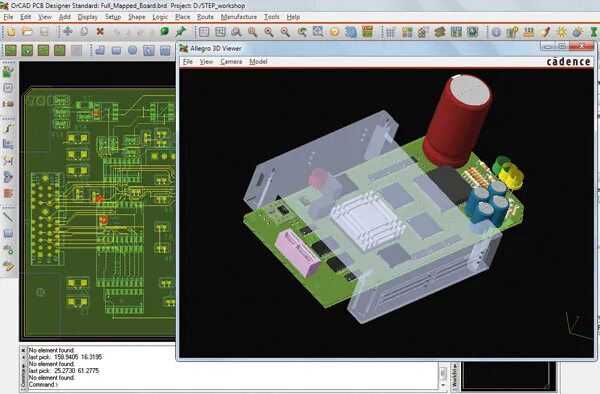
Task: Click the color palette squares icon
Action: click(407, 32)
